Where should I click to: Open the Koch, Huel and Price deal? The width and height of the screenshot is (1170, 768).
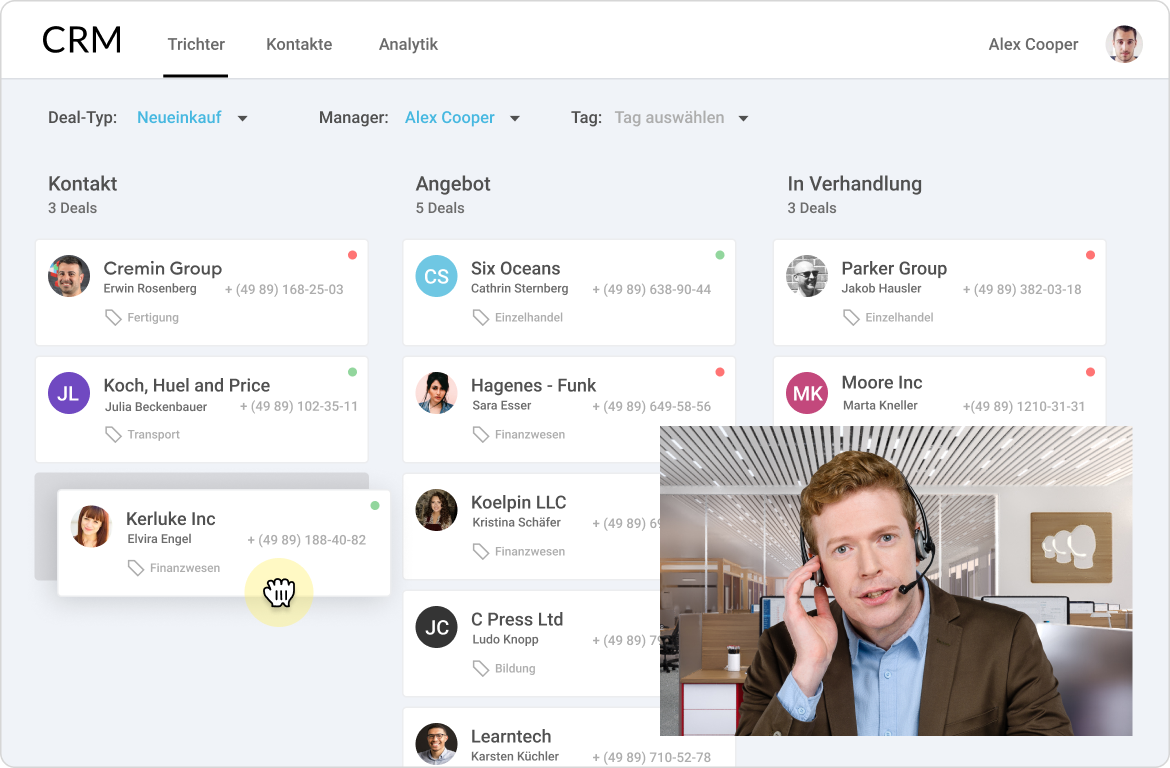[x=201, y=410]
